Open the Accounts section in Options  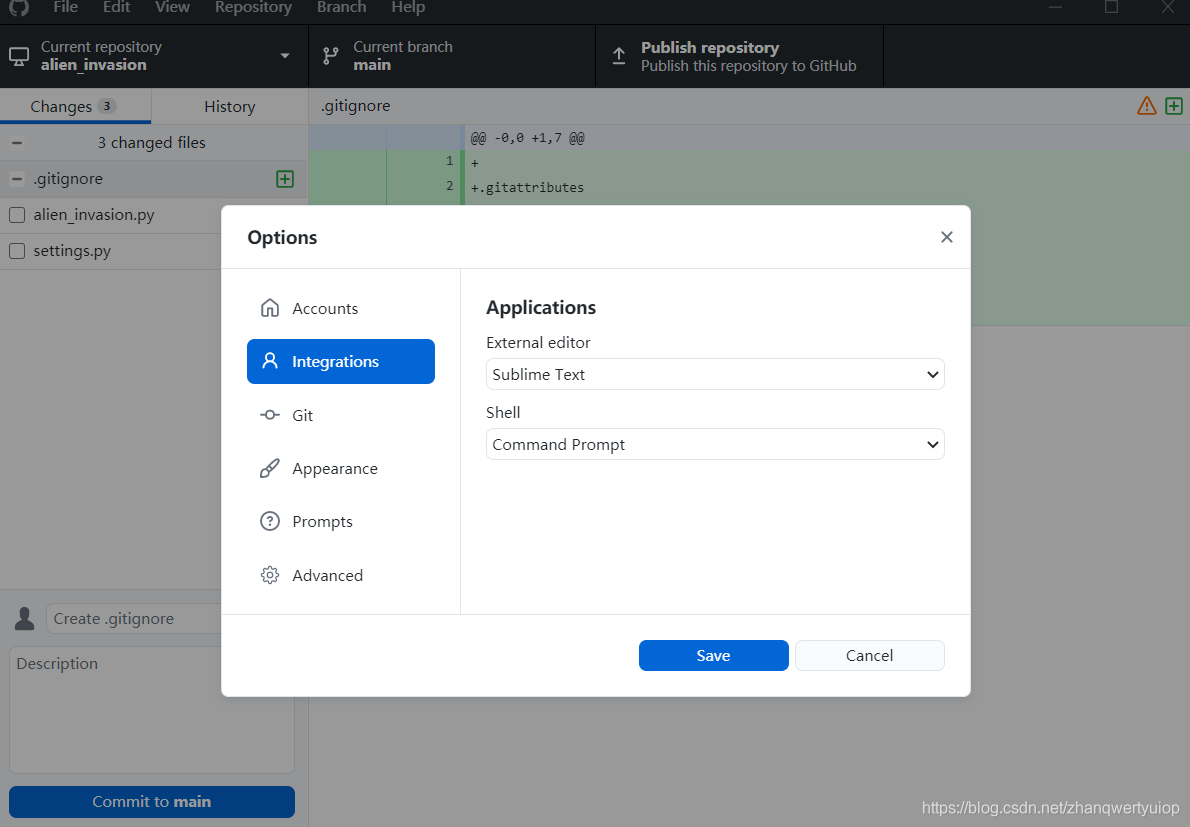tap(341, 309)
